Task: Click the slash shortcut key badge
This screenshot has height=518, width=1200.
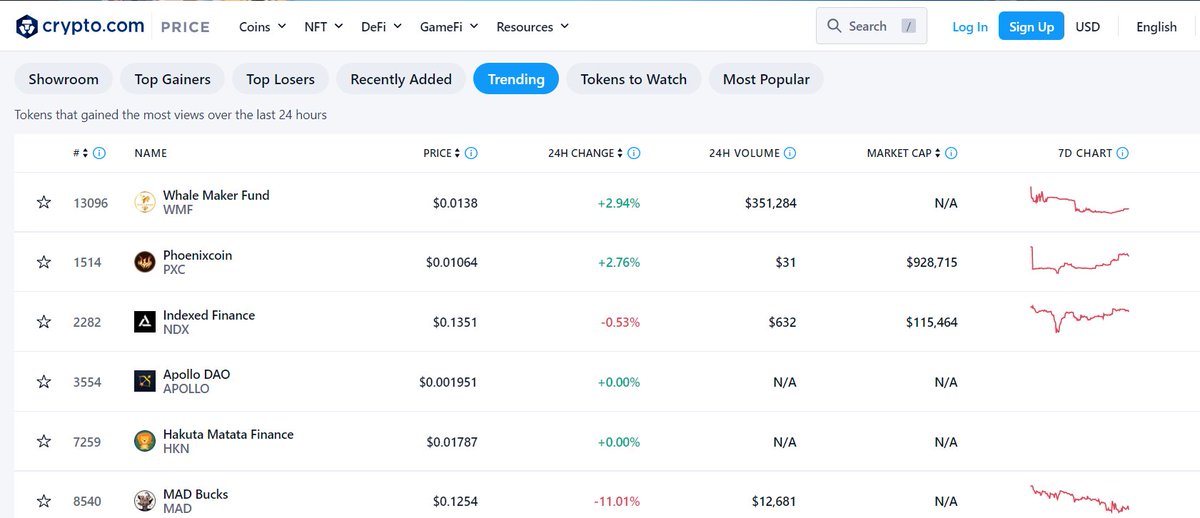Action: [908, 27]
